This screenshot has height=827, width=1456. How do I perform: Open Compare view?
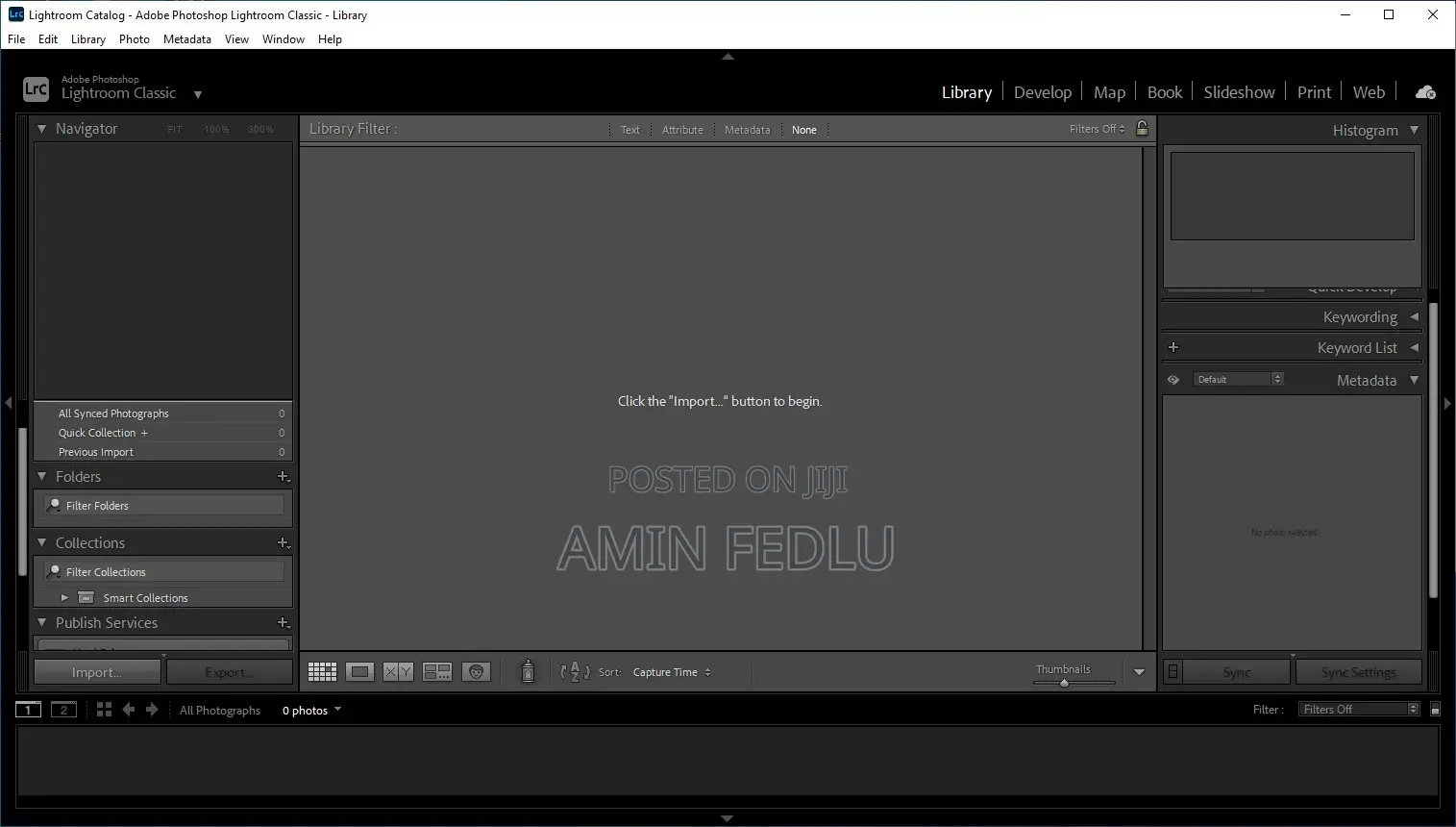[398, 671]
